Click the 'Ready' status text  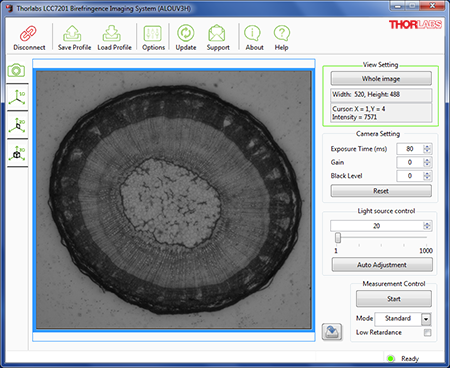pos(410,359)
